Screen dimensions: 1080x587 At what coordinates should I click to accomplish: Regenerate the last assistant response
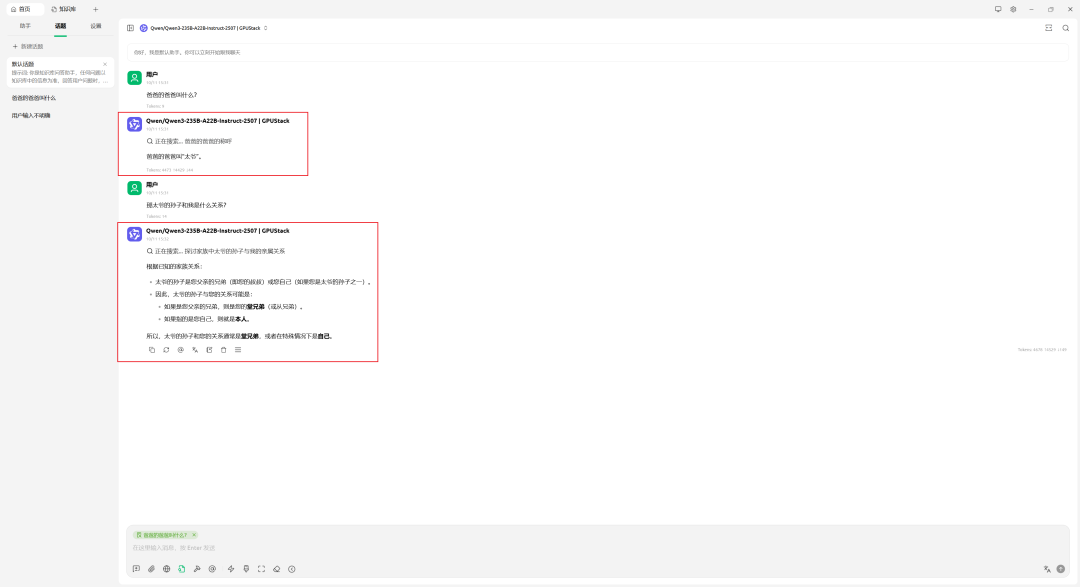(166, 350)
